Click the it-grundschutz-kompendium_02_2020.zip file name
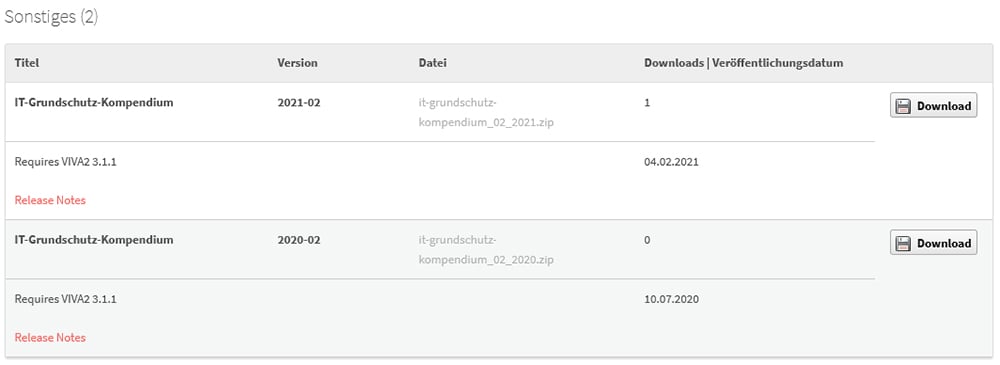Screen dimensions: 1000x365 click(486, 250)
